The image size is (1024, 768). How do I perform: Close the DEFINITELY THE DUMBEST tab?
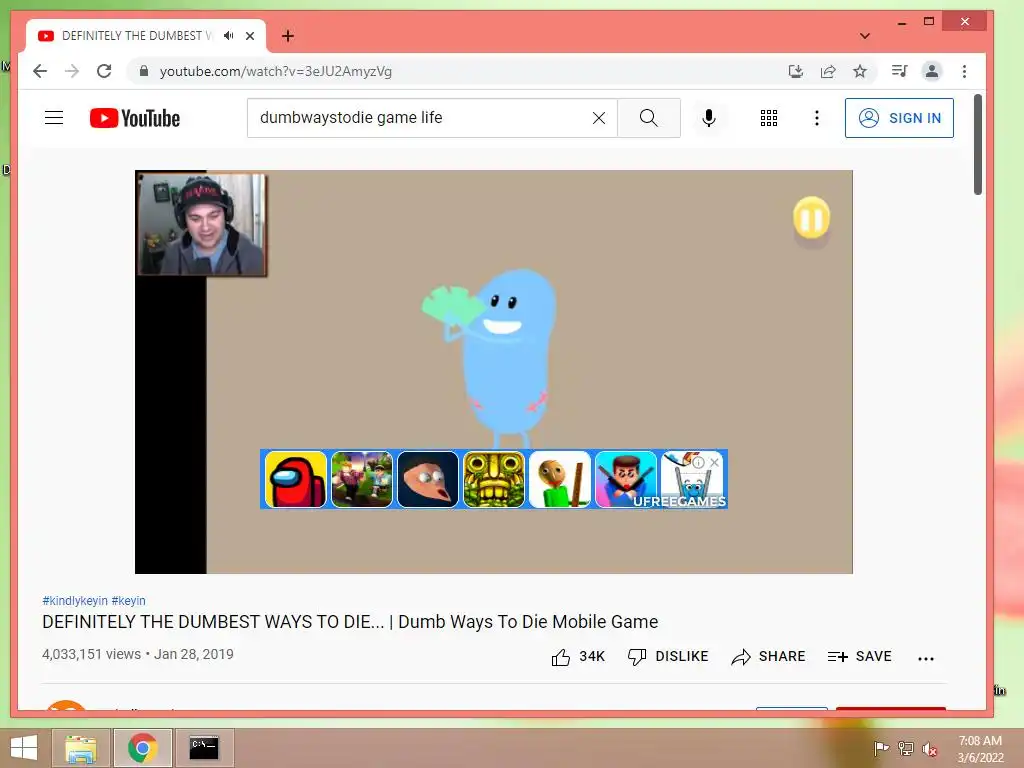(250, 36)
